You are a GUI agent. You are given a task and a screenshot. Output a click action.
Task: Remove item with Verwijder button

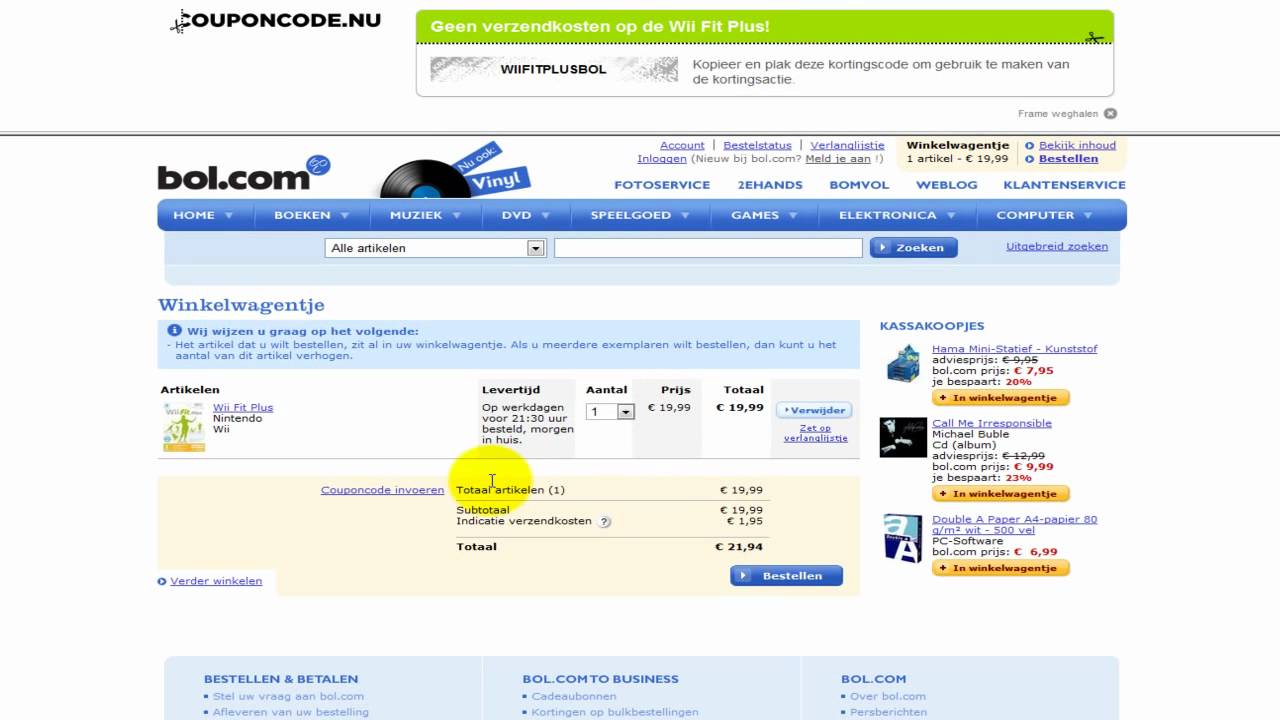coord(814,410)
